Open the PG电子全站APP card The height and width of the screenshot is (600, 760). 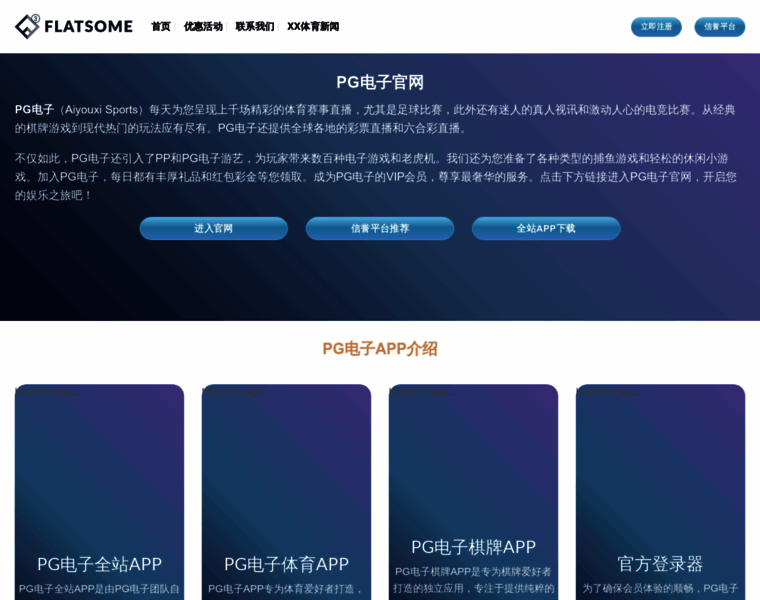pyautogui.click(x=99, y=492)
